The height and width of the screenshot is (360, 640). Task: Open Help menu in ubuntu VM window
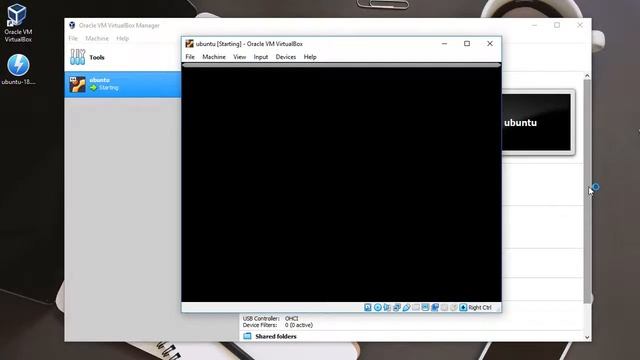[x=310, y=57]
